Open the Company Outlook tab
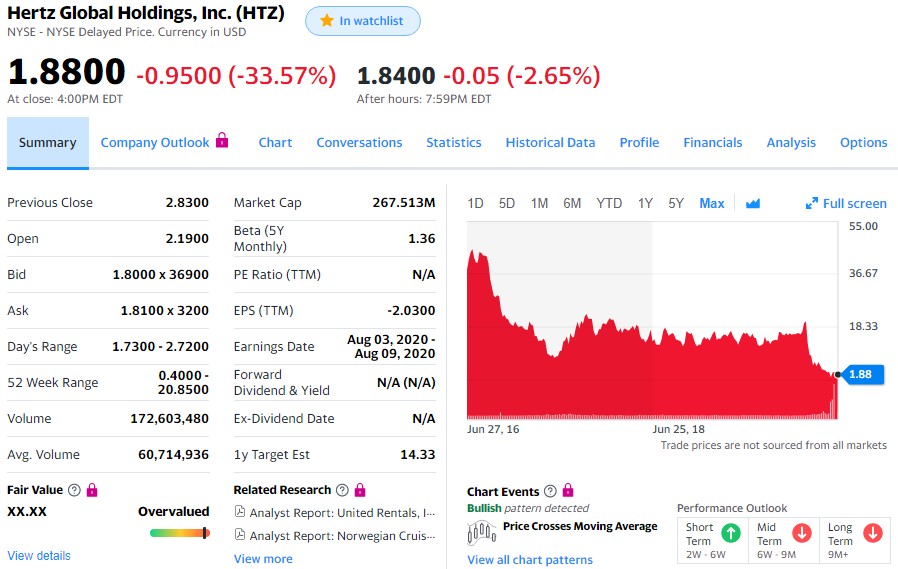 click(155, 143)
